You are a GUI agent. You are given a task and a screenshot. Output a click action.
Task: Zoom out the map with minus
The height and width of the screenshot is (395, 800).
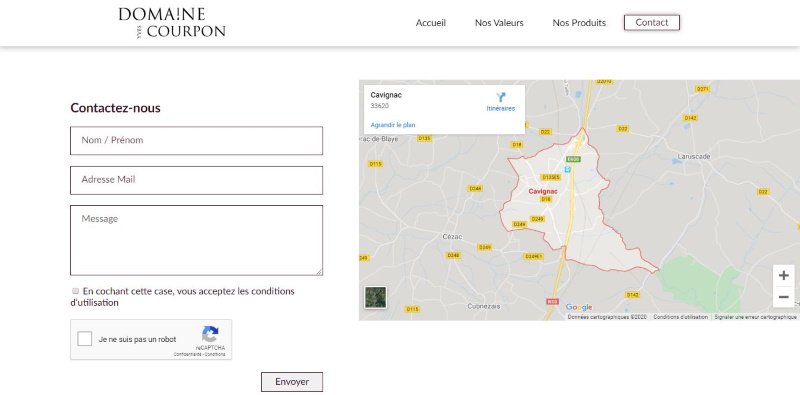[x=783, y=297]
